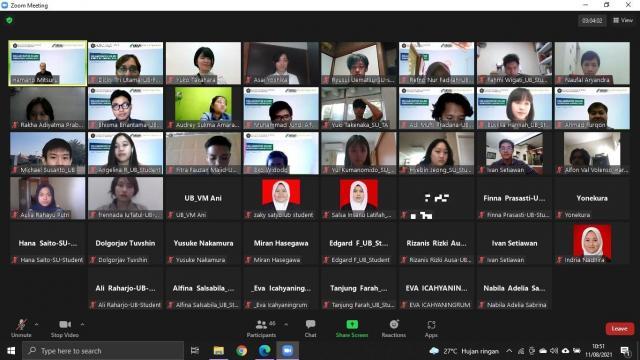
Task: Click the Unmute microphone icon
Action: pyautogui.click(x=21, y=324)
